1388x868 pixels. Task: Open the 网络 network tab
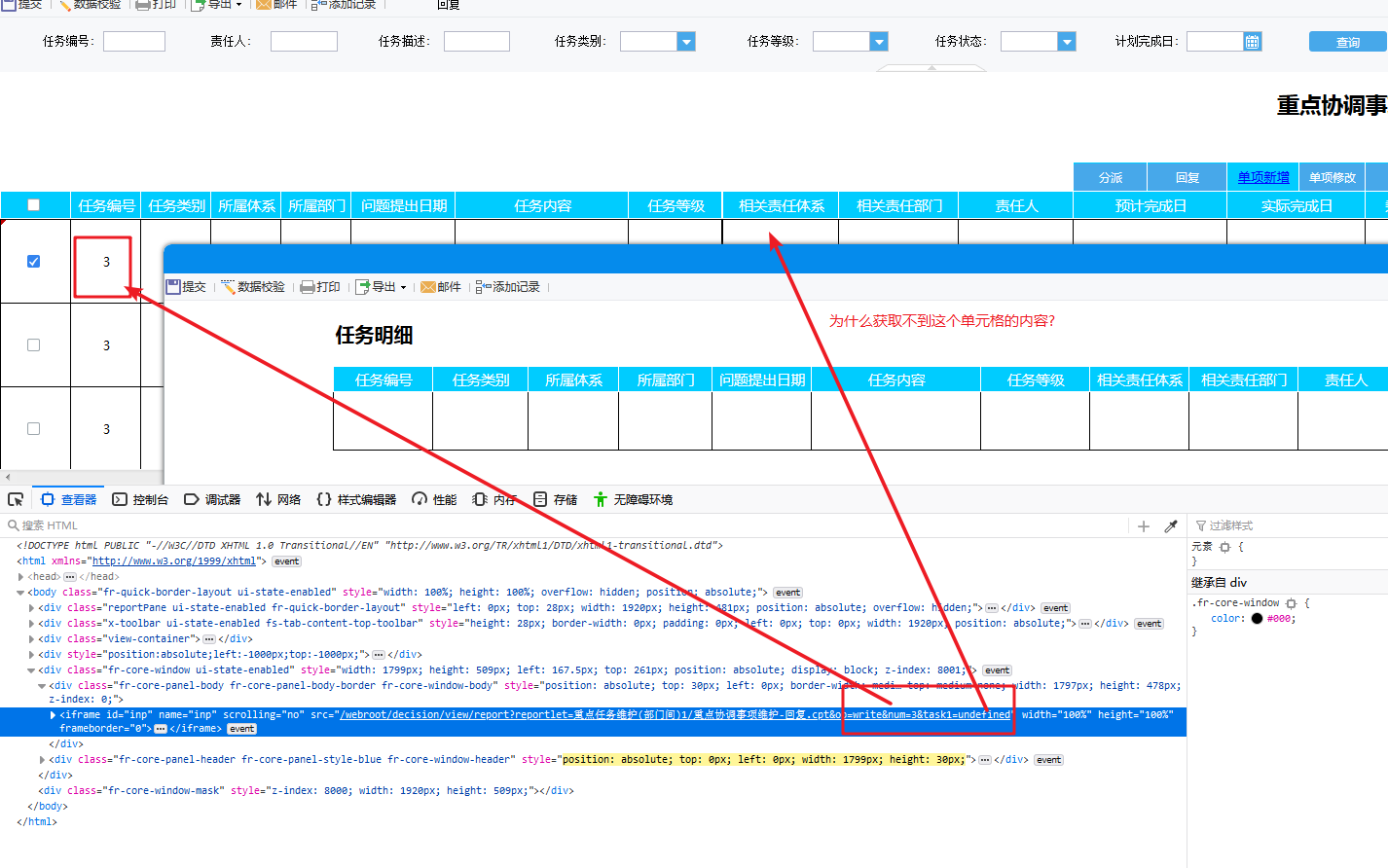pos(278,499)
